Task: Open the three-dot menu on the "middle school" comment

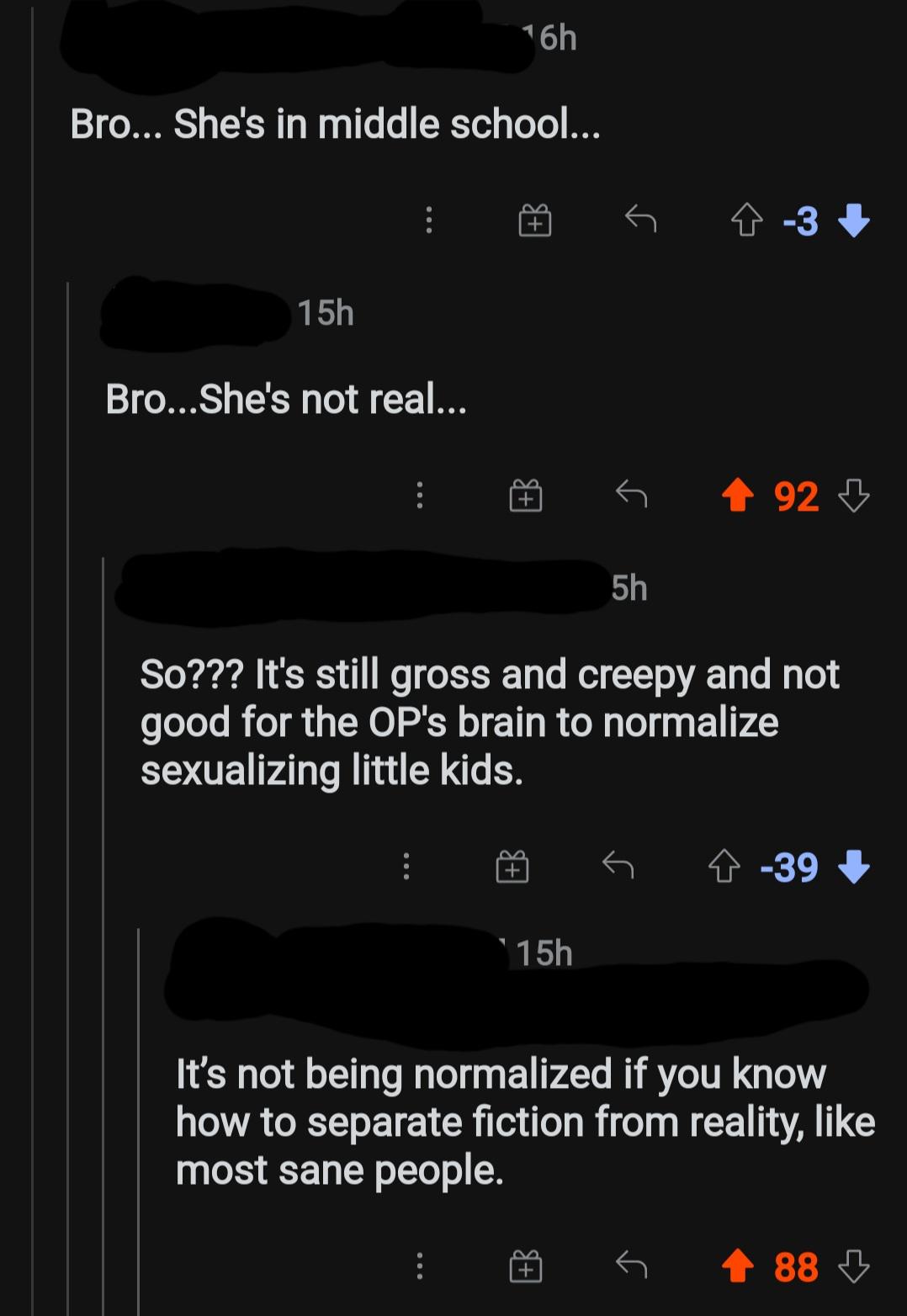Action: (429, 221)
